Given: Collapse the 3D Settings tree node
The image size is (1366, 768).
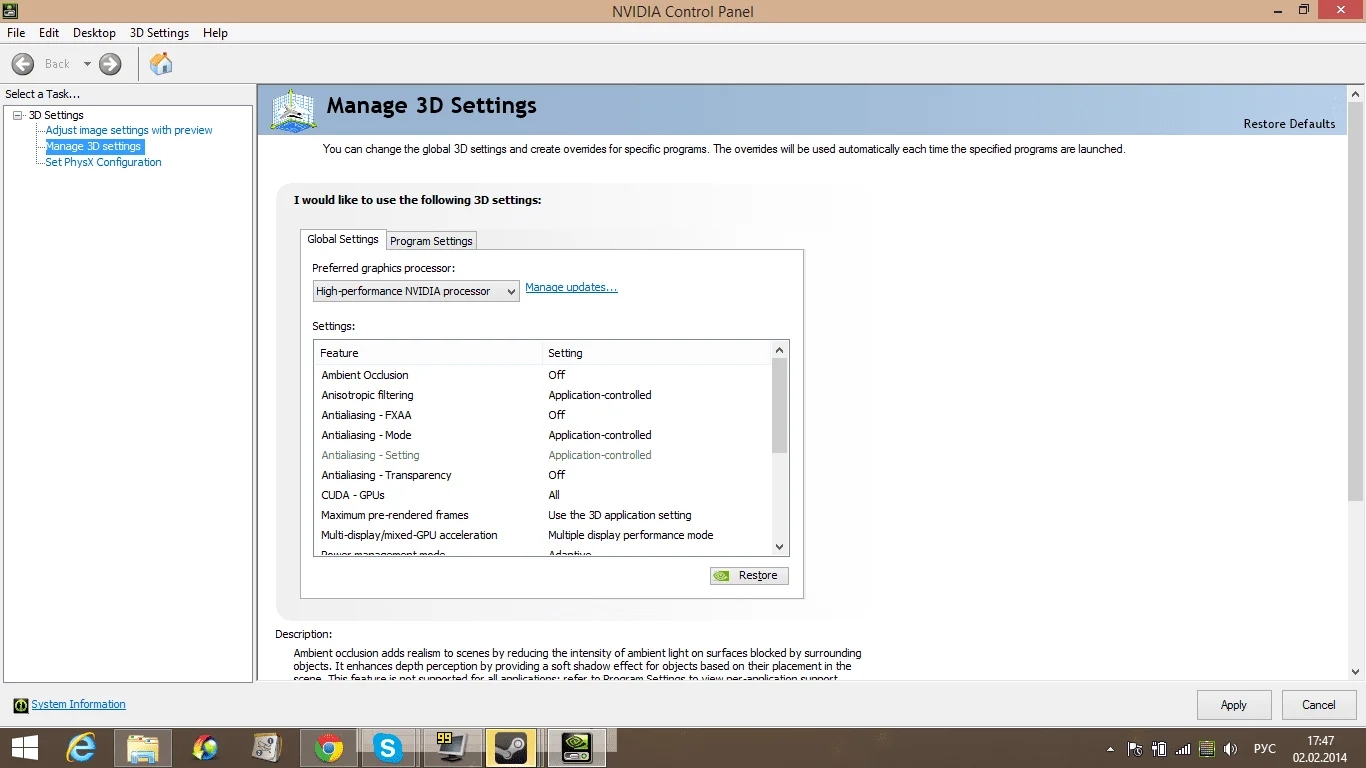Looking at the screenshot, I should [18, 115].
